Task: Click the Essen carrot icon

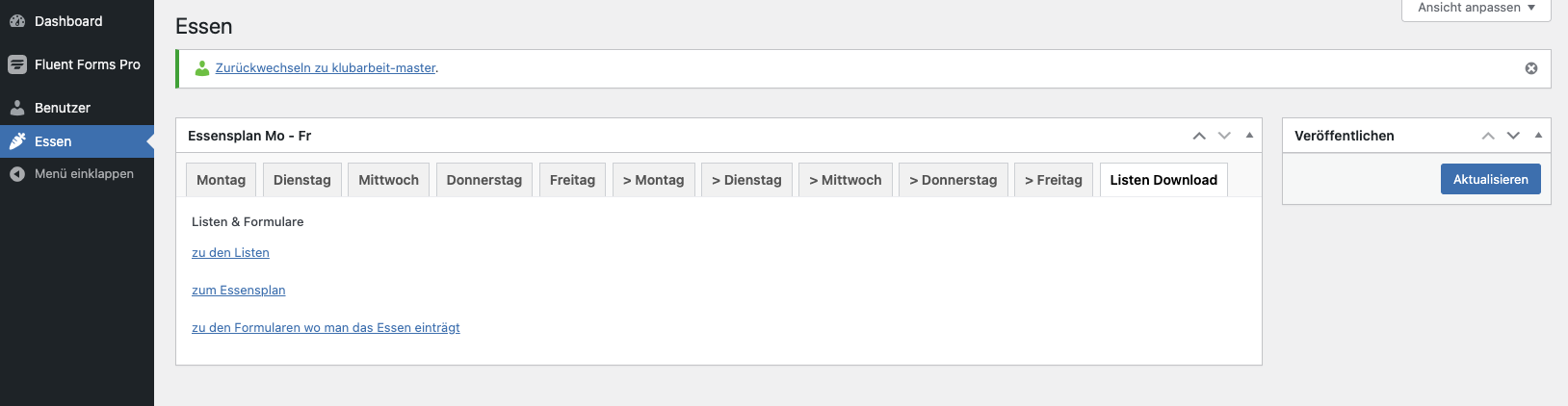Action: click(17, 141)
